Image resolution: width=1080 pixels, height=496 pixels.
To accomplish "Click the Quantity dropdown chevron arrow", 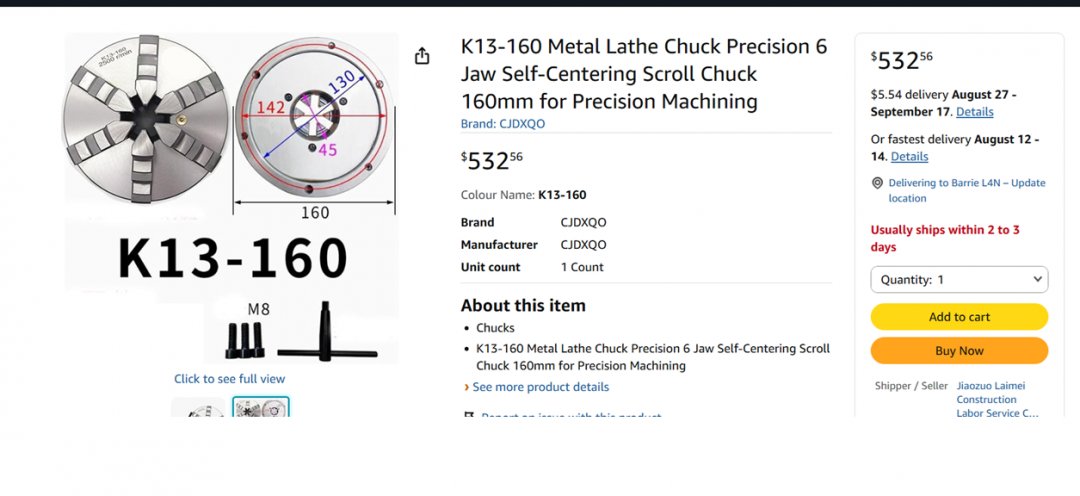I will click(1037, 280).
